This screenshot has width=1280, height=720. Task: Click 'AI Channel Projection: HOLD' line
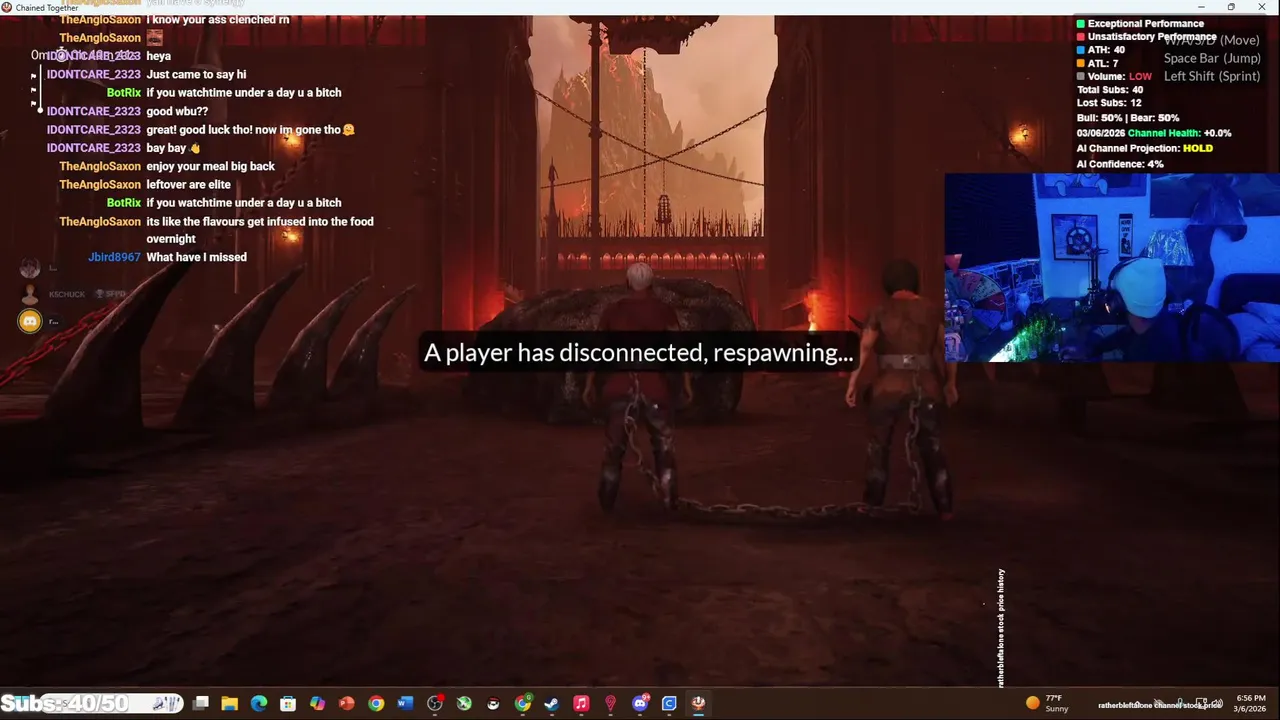(x=1145, y=148)
